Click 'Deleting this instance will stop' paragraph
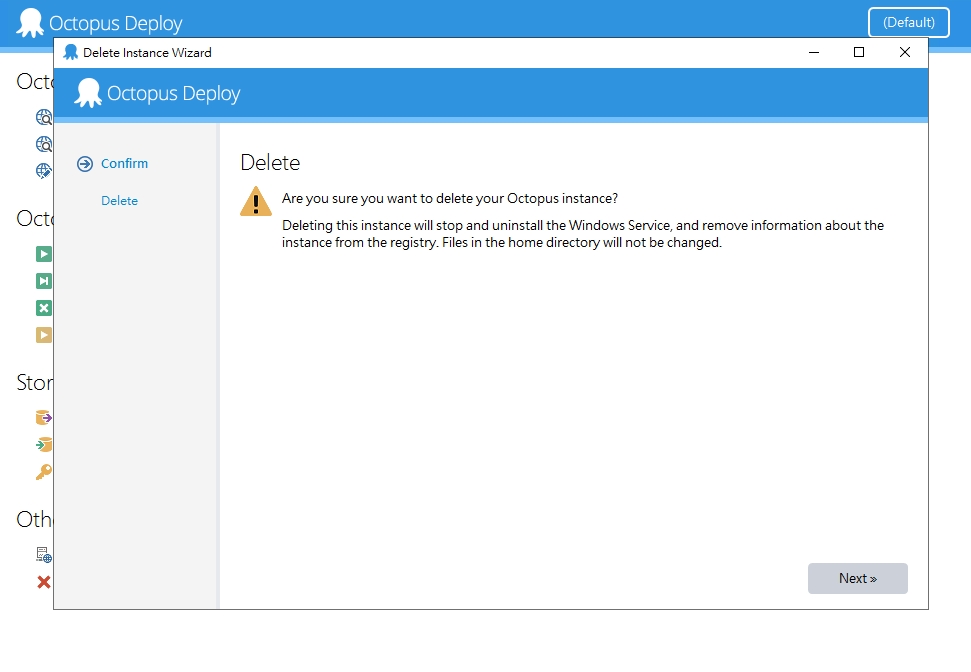This screenshot has width=971, height=672. click(x=583, y=233)
